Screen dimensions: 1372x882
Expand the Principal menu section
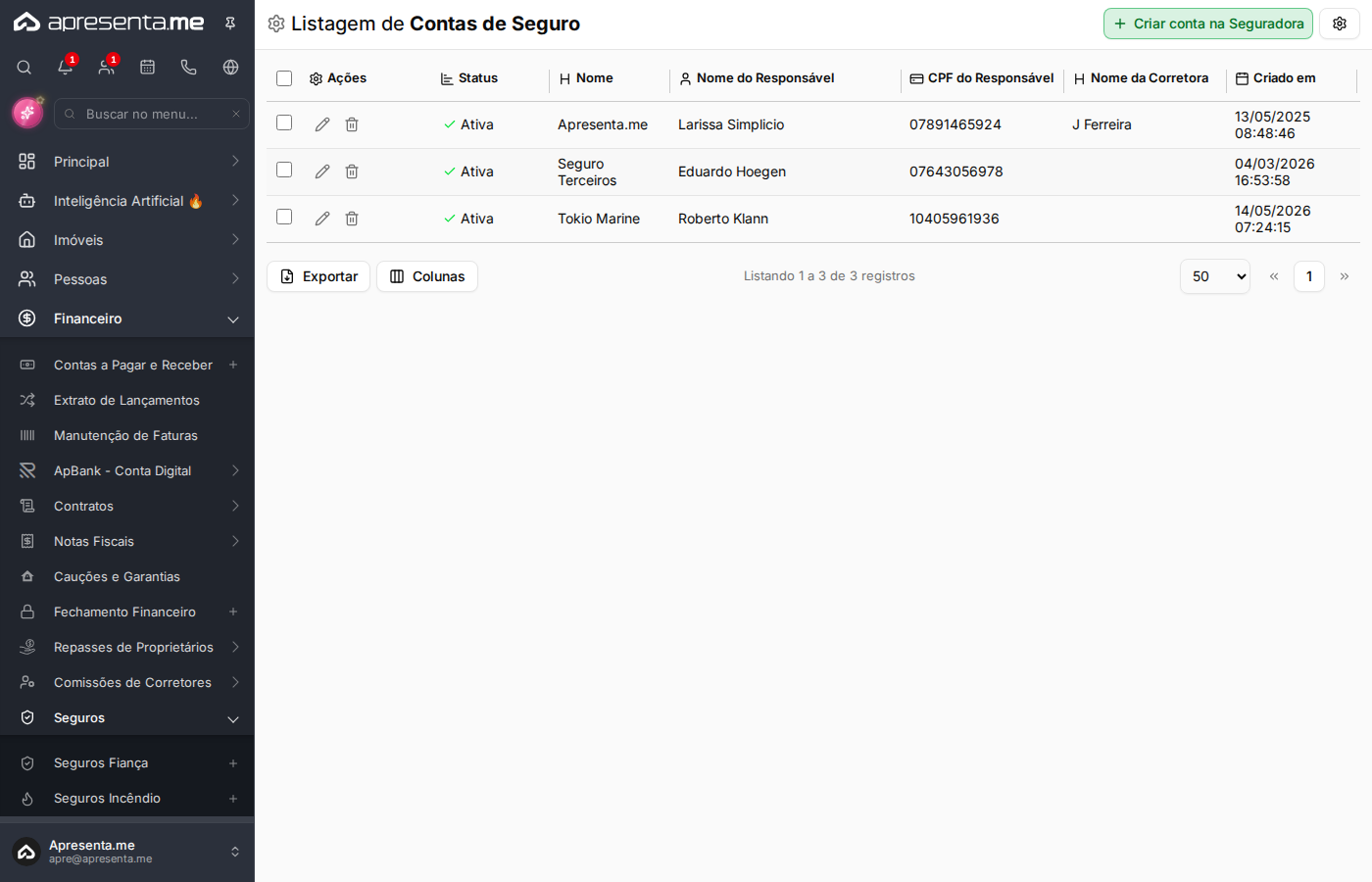pos(127,162)
